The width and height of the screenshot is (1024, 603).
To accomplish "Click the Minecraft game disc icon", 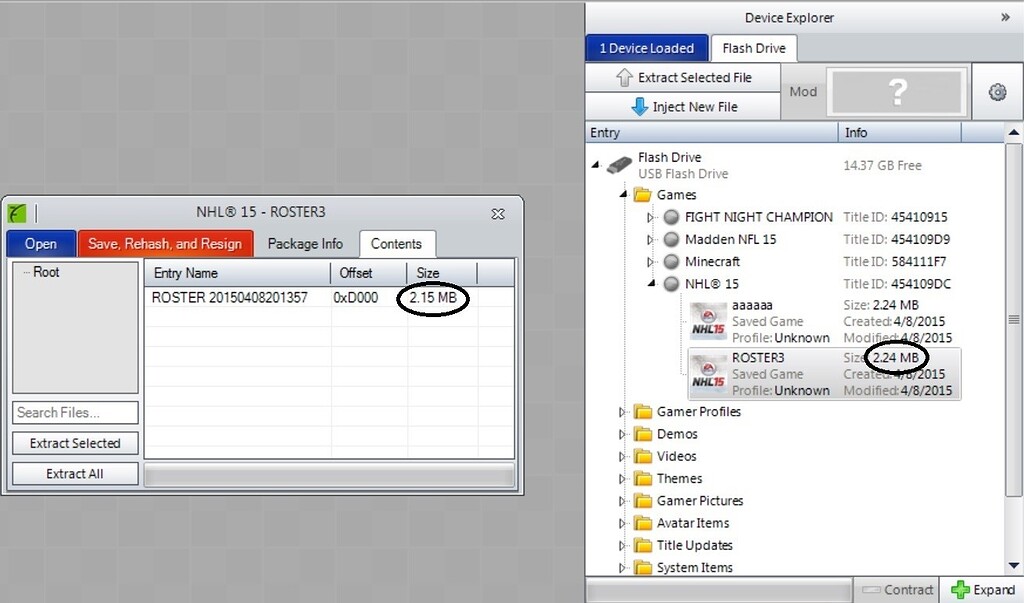I will click(x=671, y=262).
